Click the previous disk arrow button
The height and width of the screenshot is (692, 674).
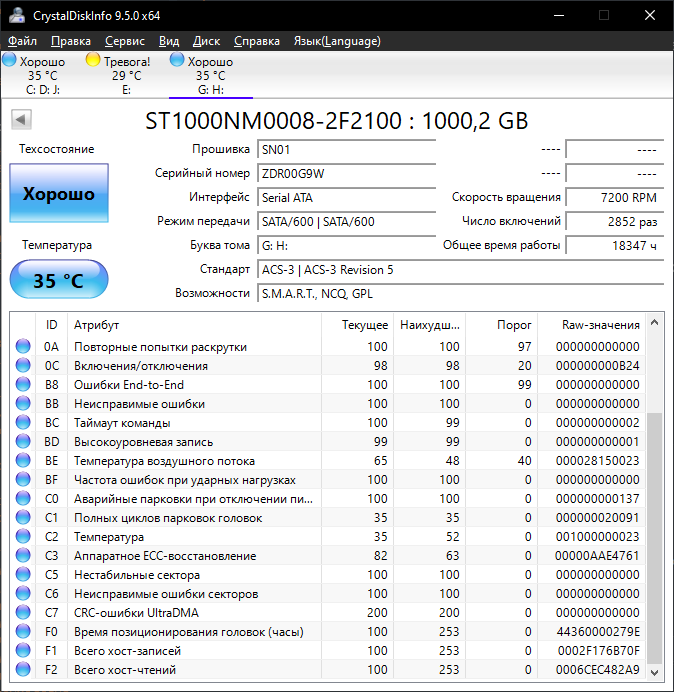pyautogui.click(x=21, y=119)
